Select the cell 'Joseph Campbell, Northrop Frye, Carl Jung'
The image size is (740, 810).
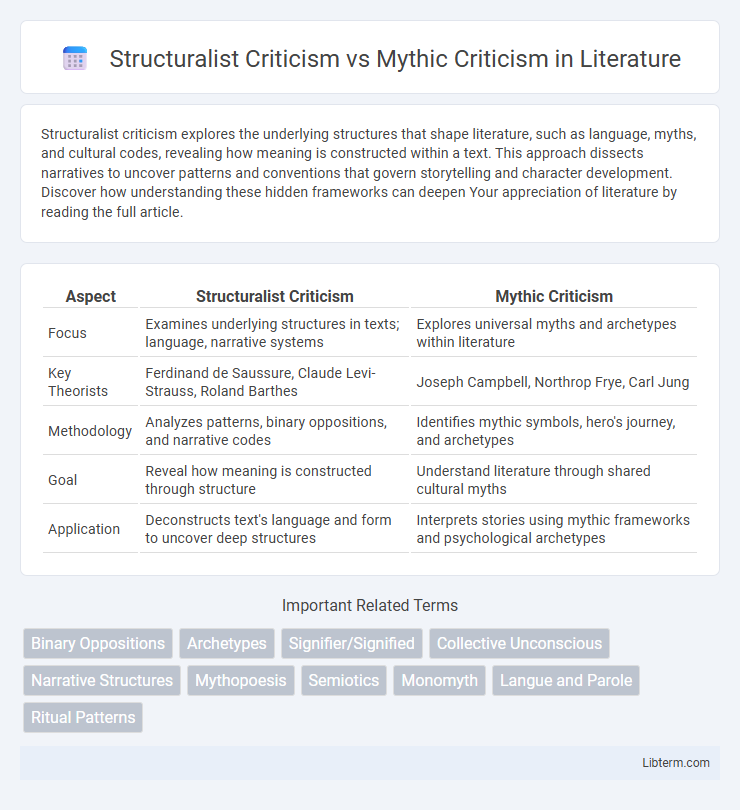tap(554, 382)
